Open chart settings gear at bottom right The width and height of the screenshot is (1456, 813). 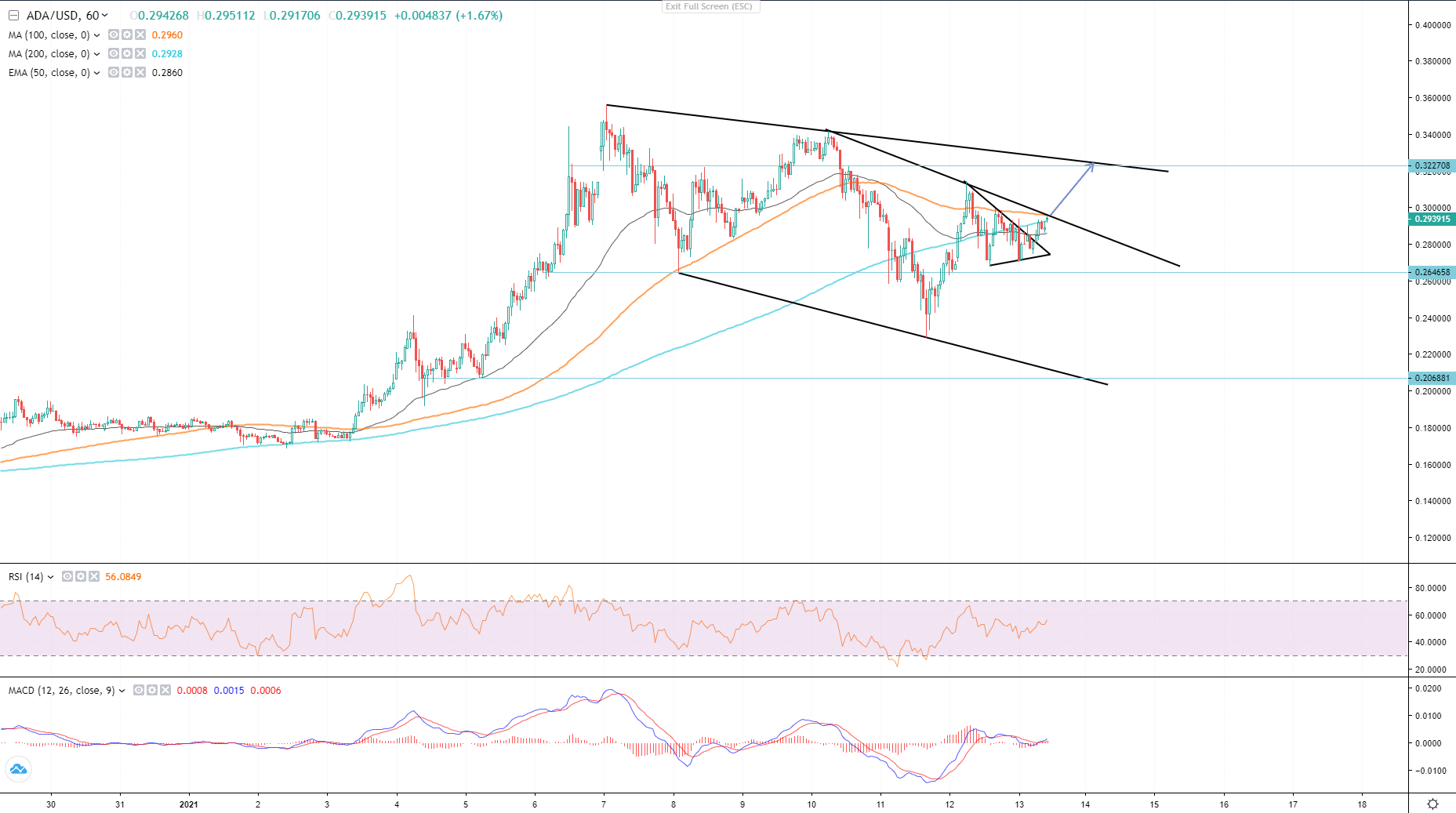click(1432, 804)
